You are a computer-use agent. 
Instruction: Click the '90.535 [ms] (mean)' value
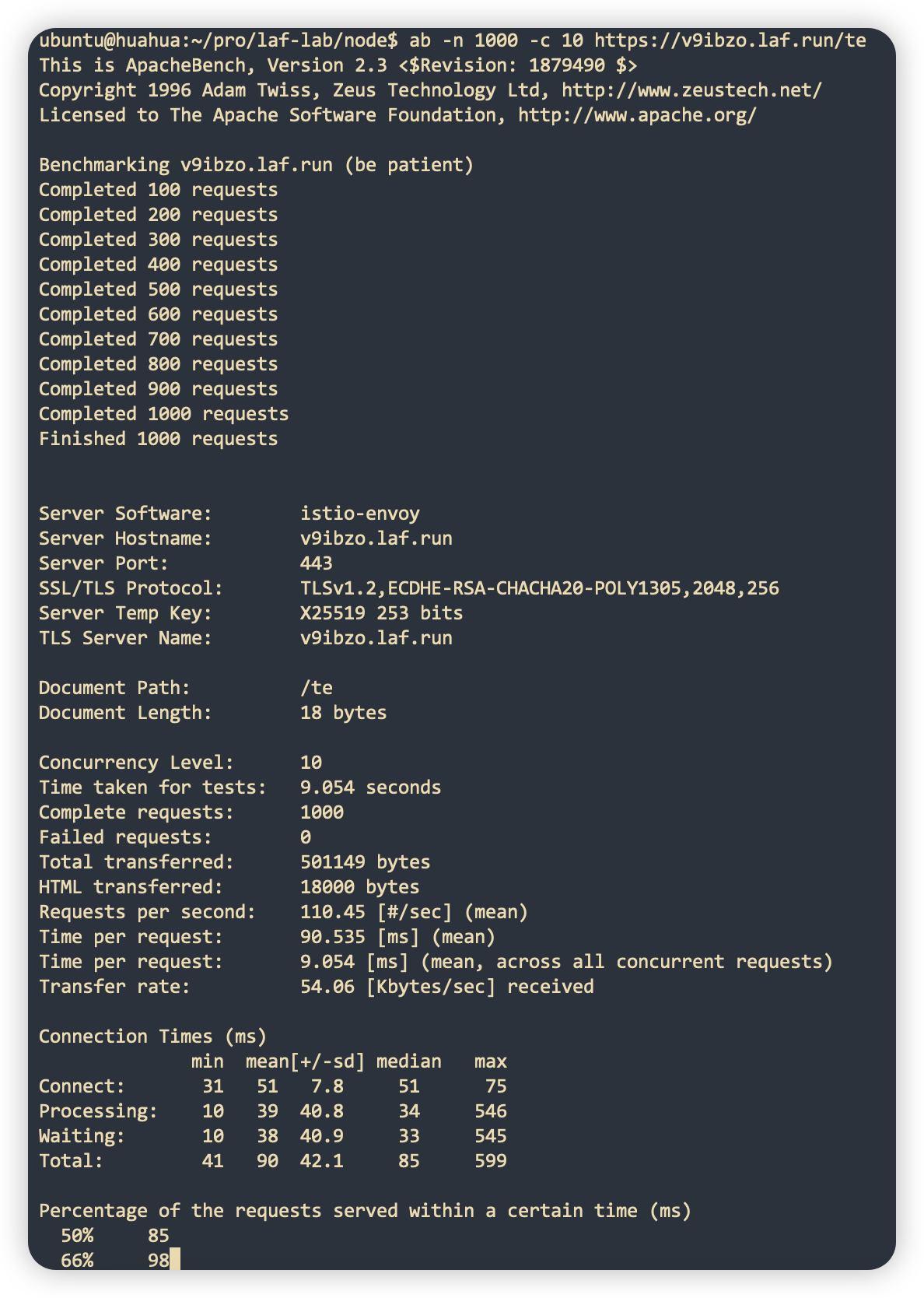tap(397, 937)
